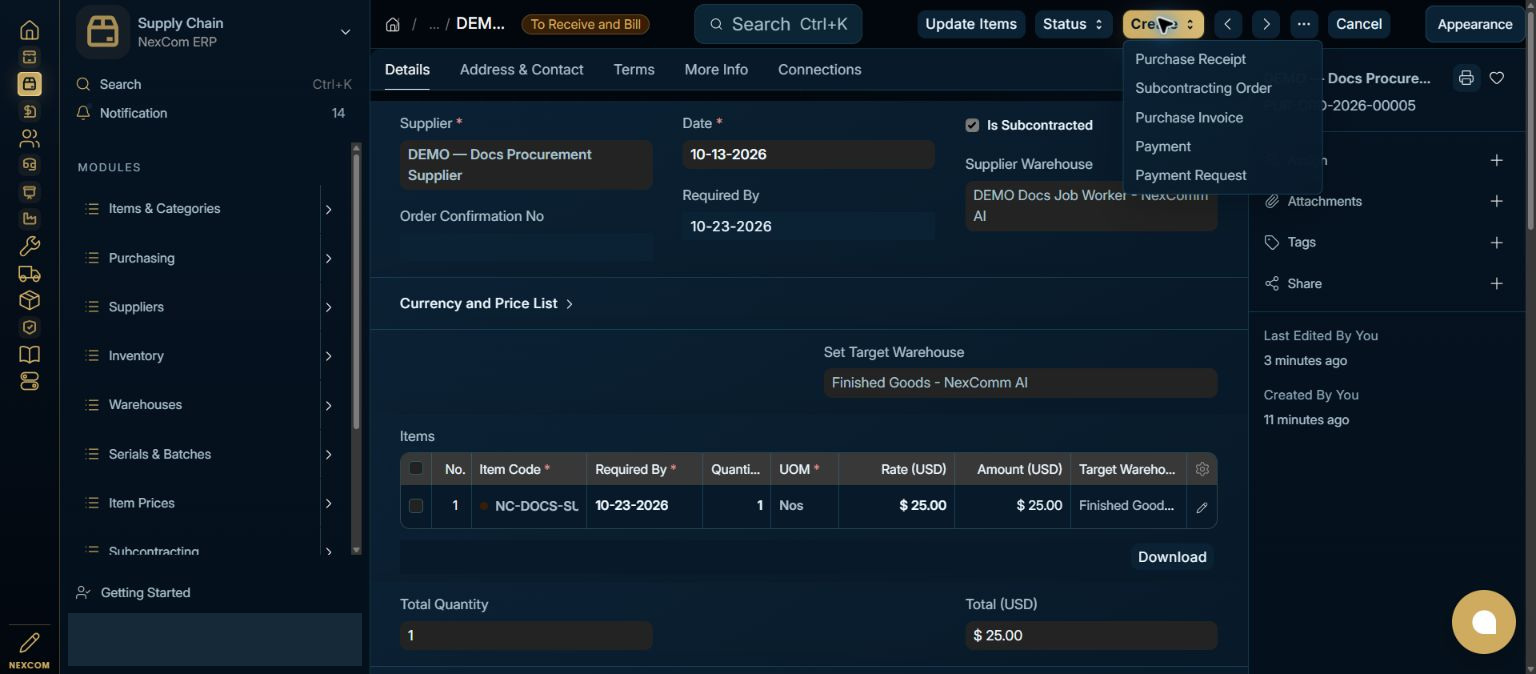1536x674 pixels.
Task: Expand the Inventory module
Action: click(x=328, y=356)
